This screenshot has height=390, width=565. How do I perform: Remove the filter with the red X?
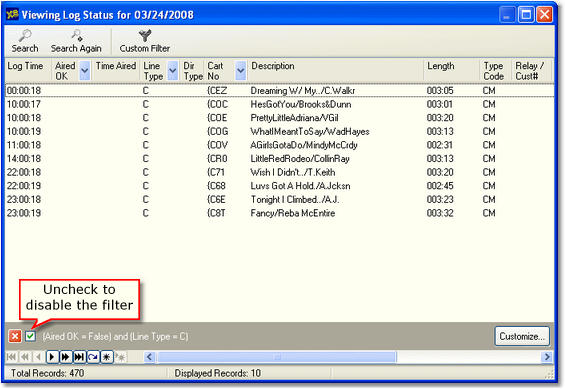pyautogui.click(x=15, y=336)
